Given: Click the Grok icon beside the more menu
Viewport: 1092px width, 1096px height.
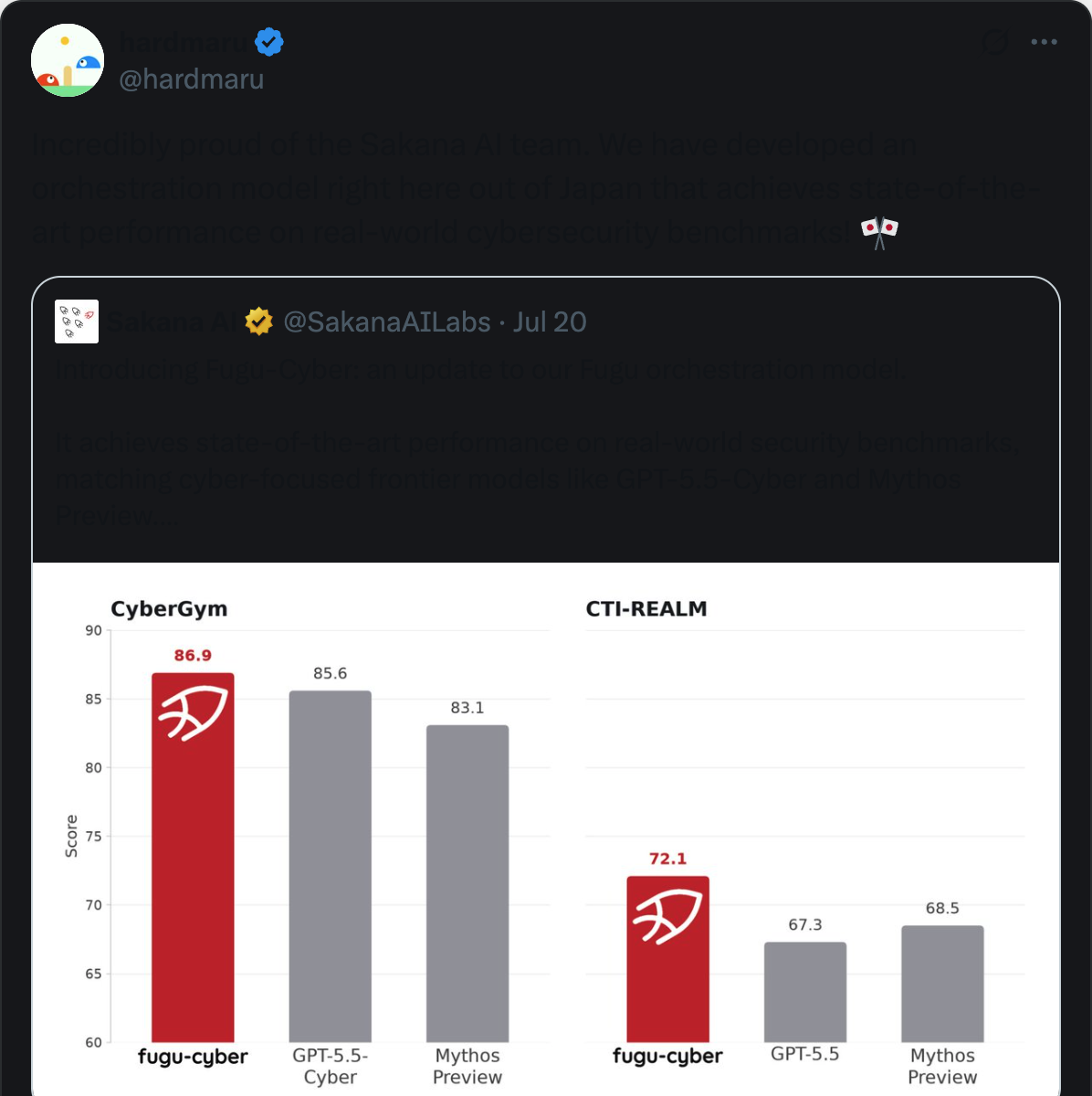Looking at the screenshot, I should (x=994, y=42).
